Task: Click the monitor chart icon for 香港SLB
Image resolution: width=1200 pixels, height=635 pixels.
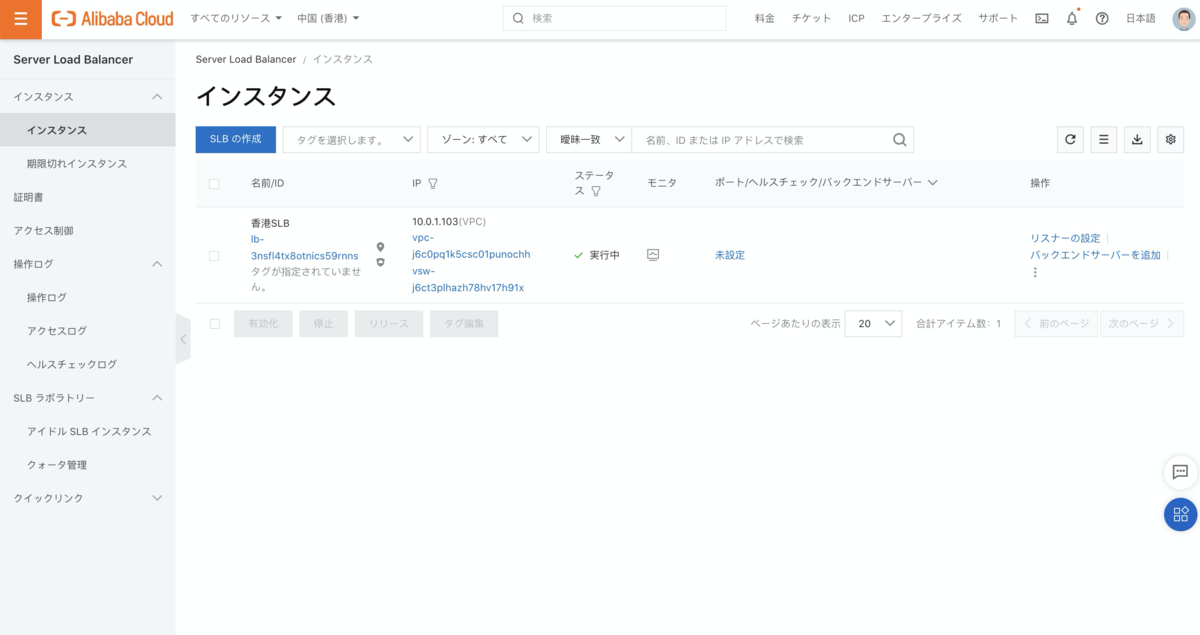Action: [x=653, y=255]
